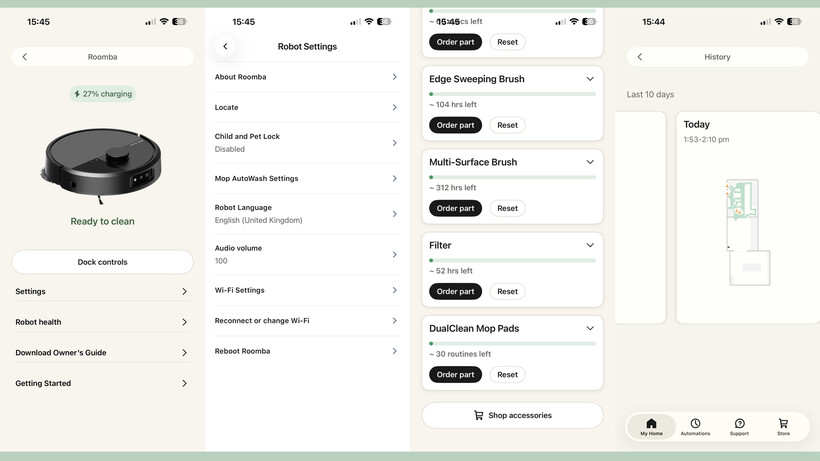Tap the Shop accessories button
Image resolution: width=820 pixels, height=461 pixels.
click(x=512, y=415)
